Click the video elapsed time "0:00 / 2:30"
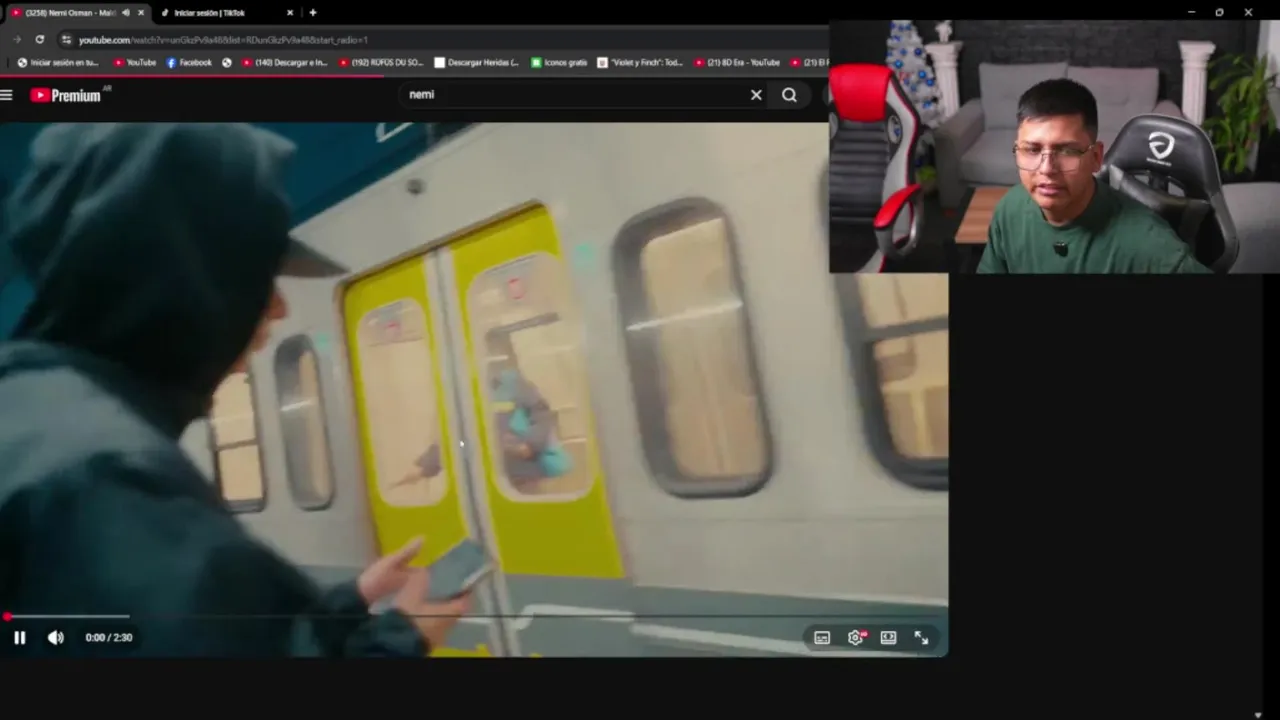This screenshot has height=720, width=1280. click(109, 637)
